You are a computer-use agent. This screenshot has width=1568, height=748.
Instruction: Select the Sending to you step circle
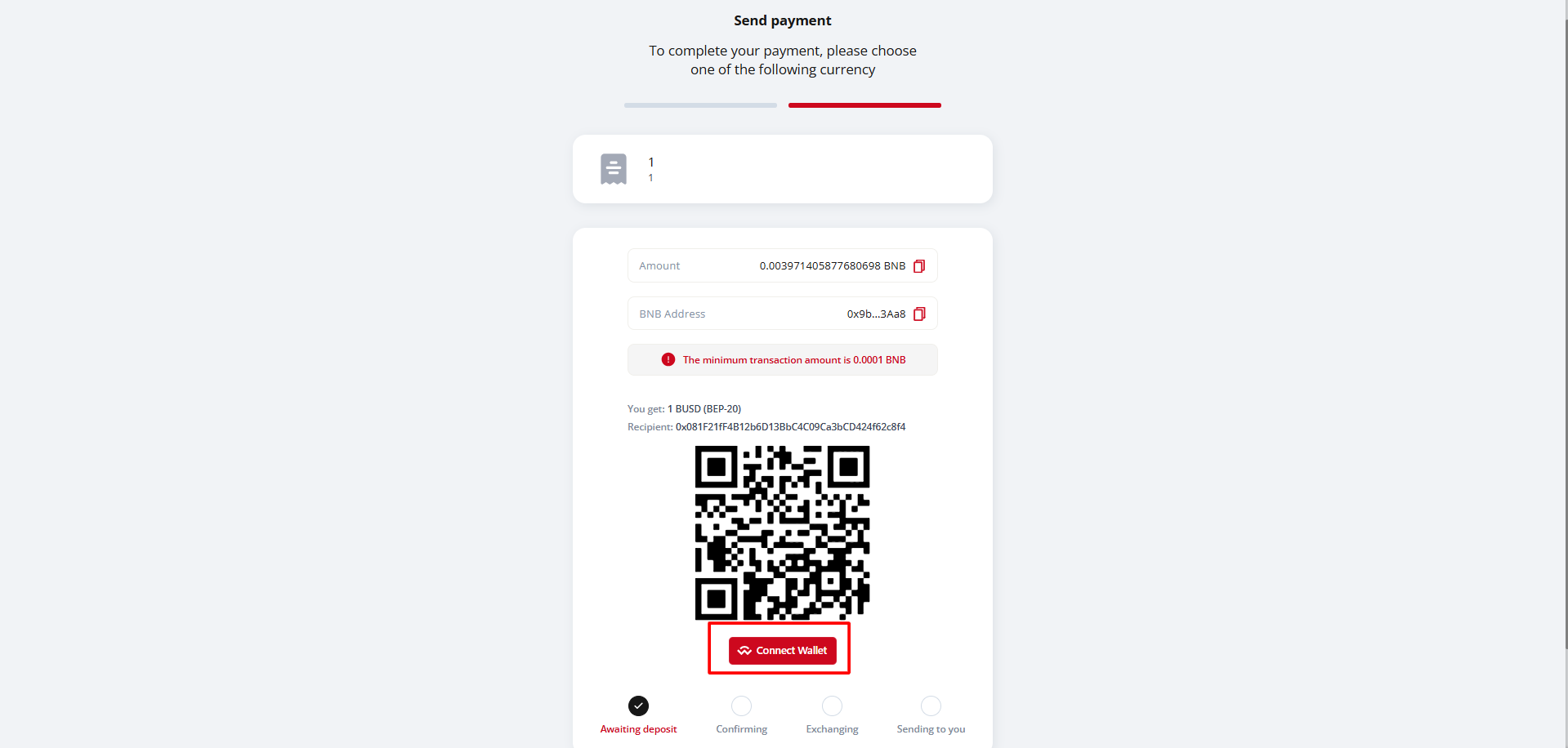pyautogui.click(x=931, y=706)
